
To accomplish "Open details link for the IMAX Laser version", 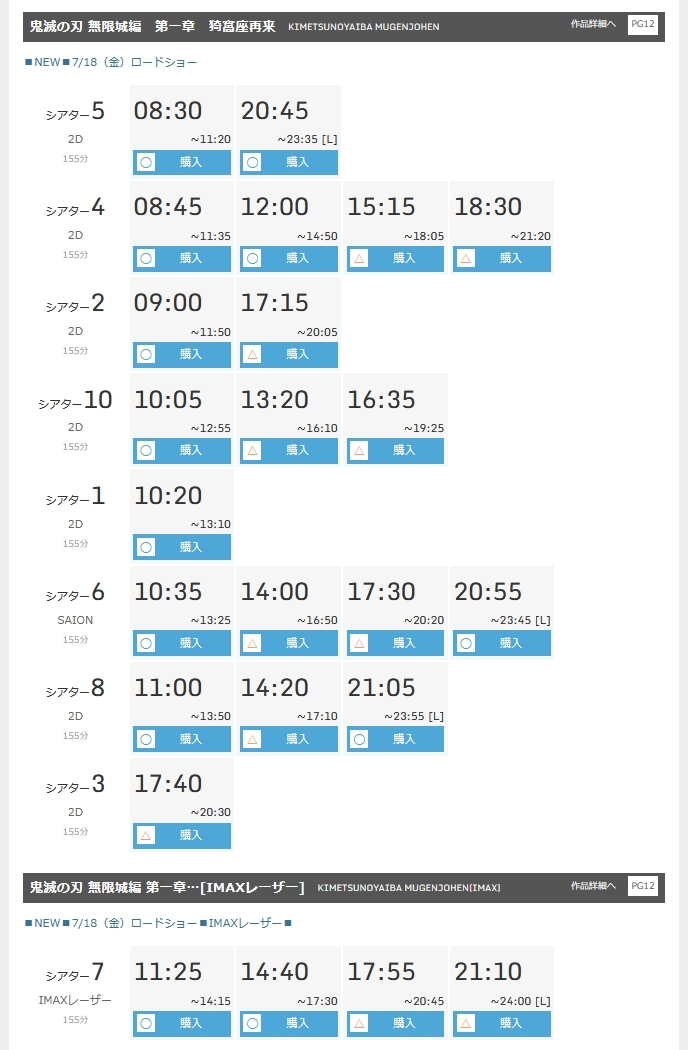I will pos(593,886).
